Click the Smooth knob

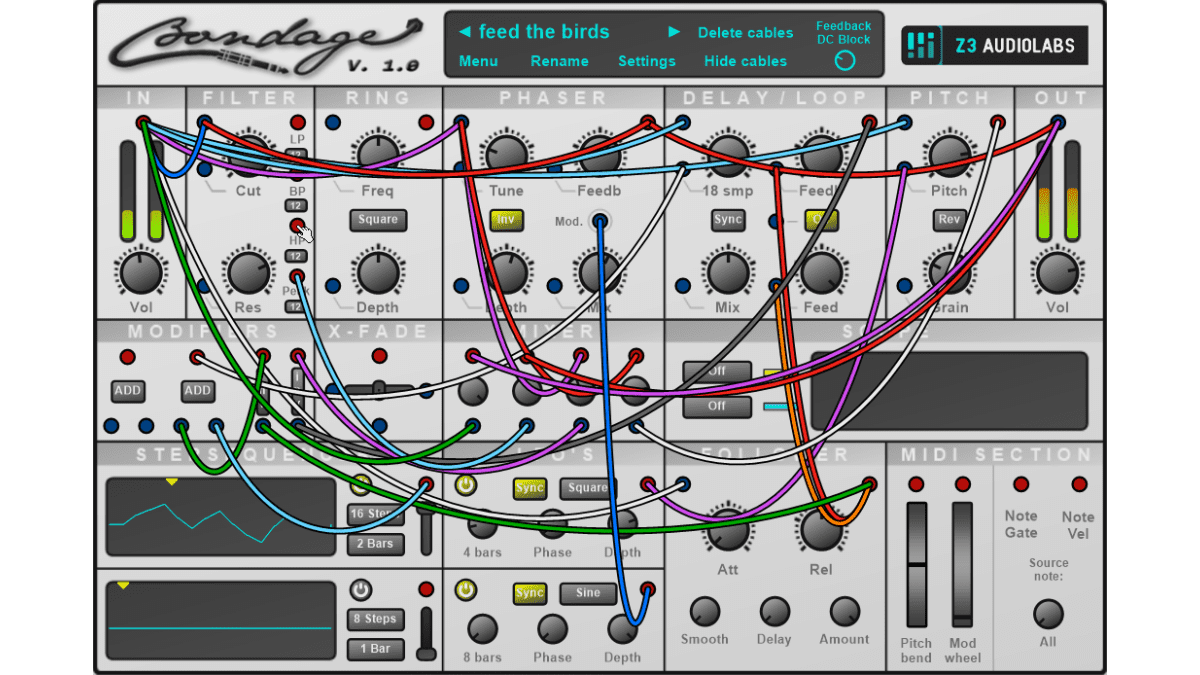[x=705, y=611]
